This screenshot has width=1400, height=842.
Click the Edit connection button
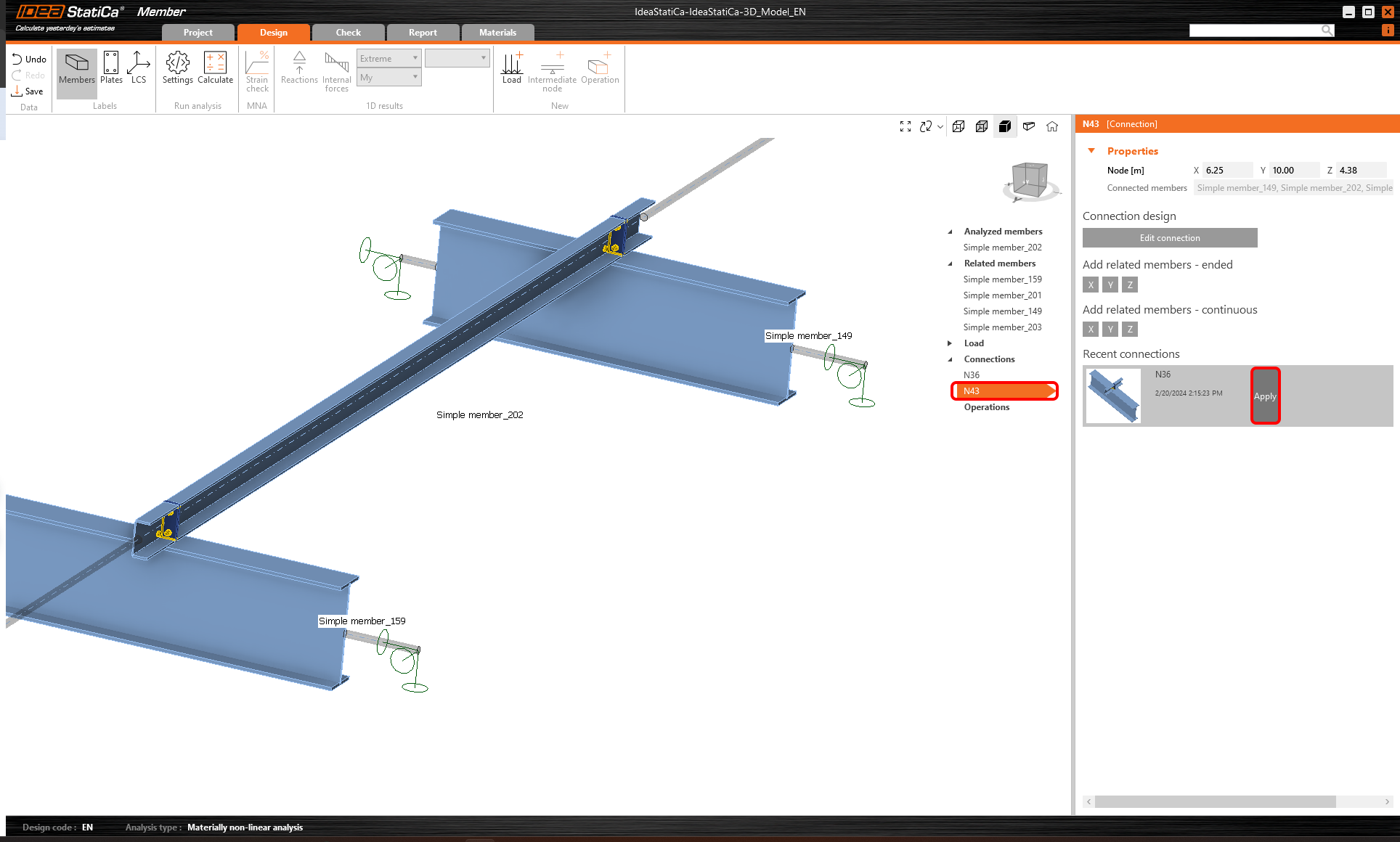[x=1169, y=238]
